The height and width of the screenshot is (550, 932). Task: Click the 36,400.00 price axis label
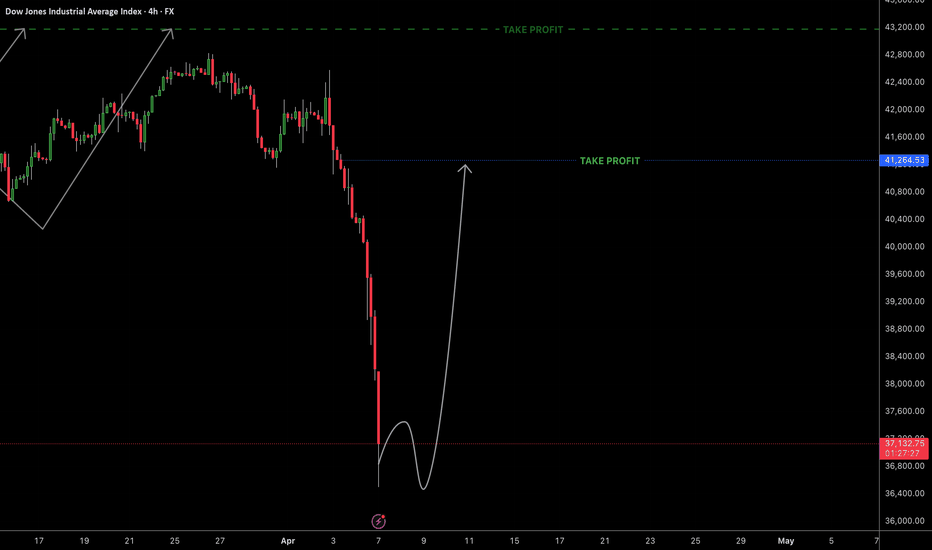[x=904, y=493]
